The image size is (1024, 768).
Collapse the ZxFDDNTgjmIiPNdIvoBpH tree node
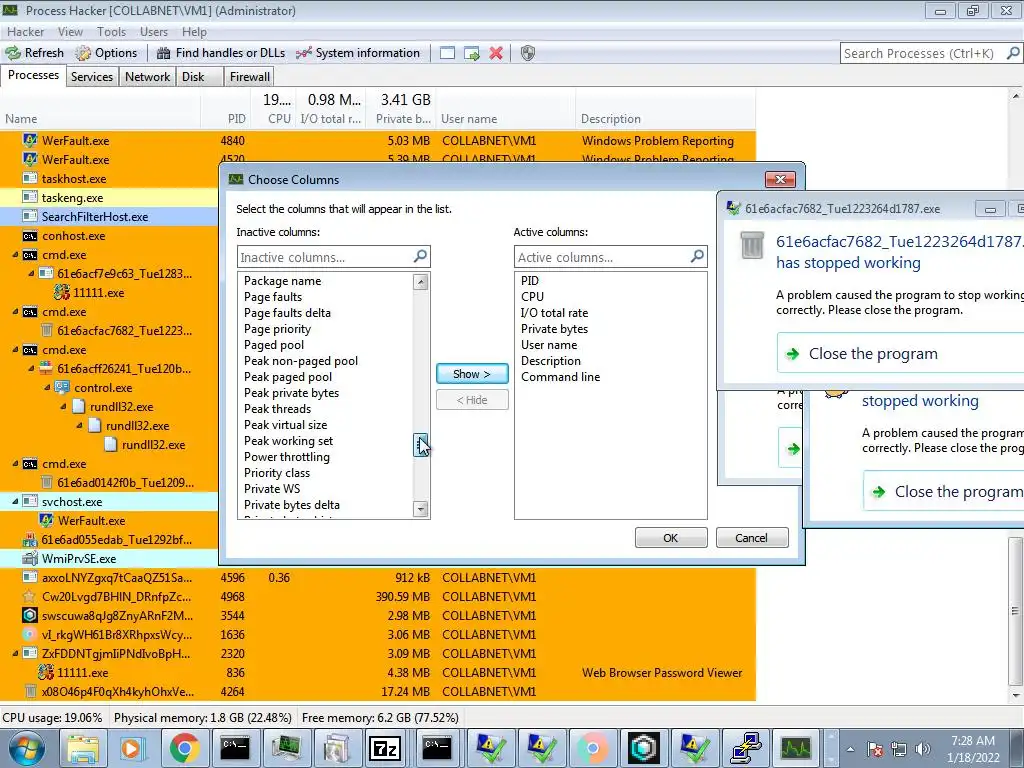[15, 653]
